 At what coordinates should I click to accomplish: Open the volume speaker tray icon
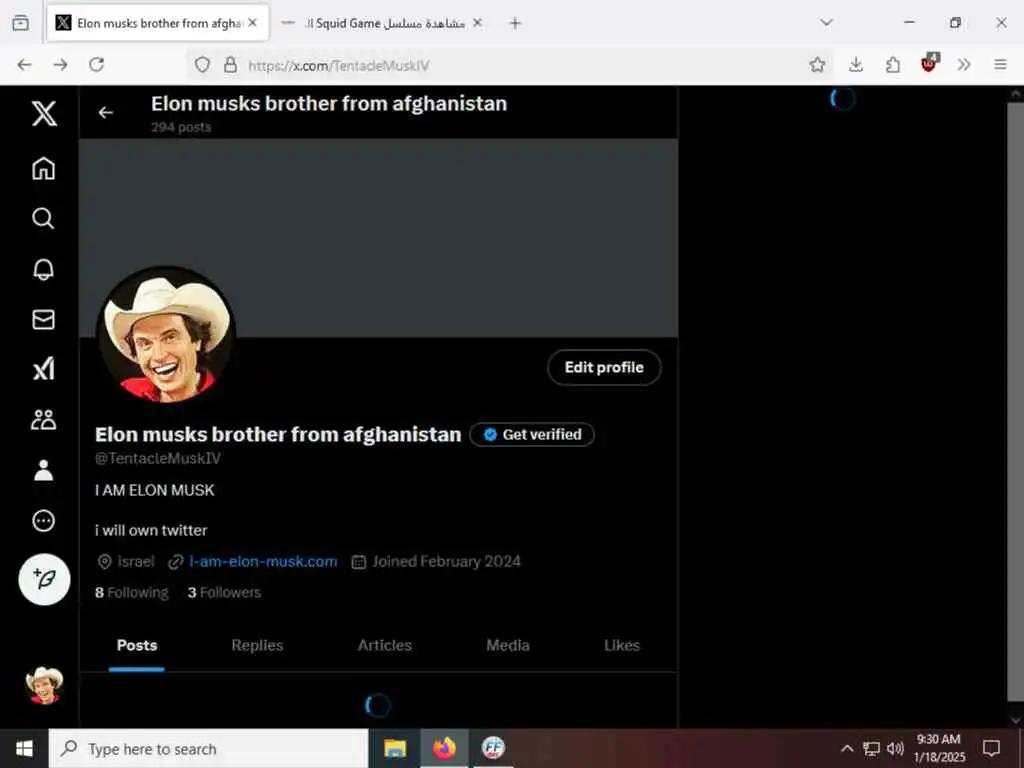[x=895, y=748]
